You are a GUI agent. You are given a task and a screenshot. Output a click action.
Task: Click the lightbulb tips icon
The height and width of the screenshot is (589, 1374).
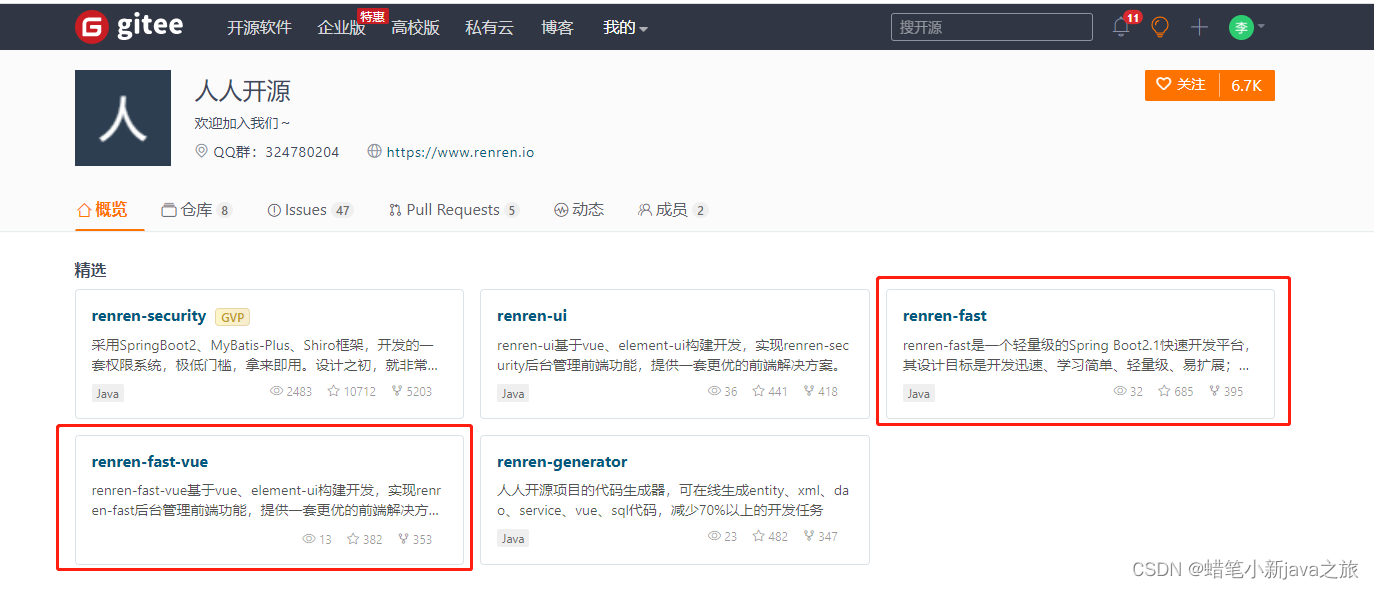[1160, 27]
